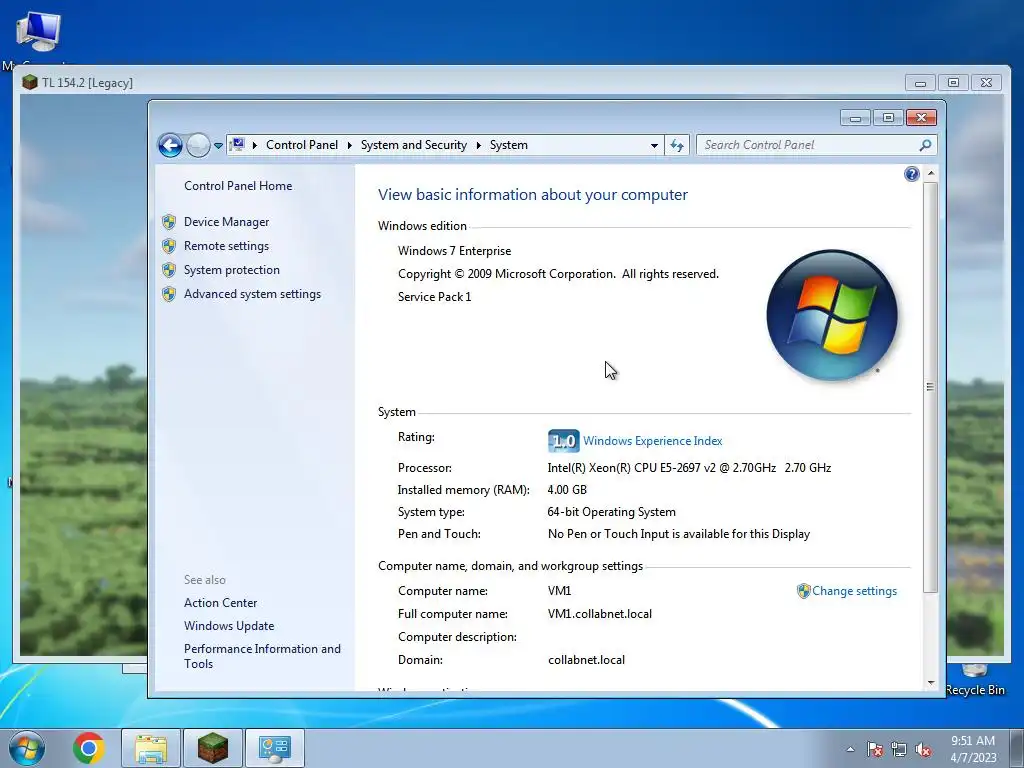Click the scroll down arrow of System page

point(931,683)
